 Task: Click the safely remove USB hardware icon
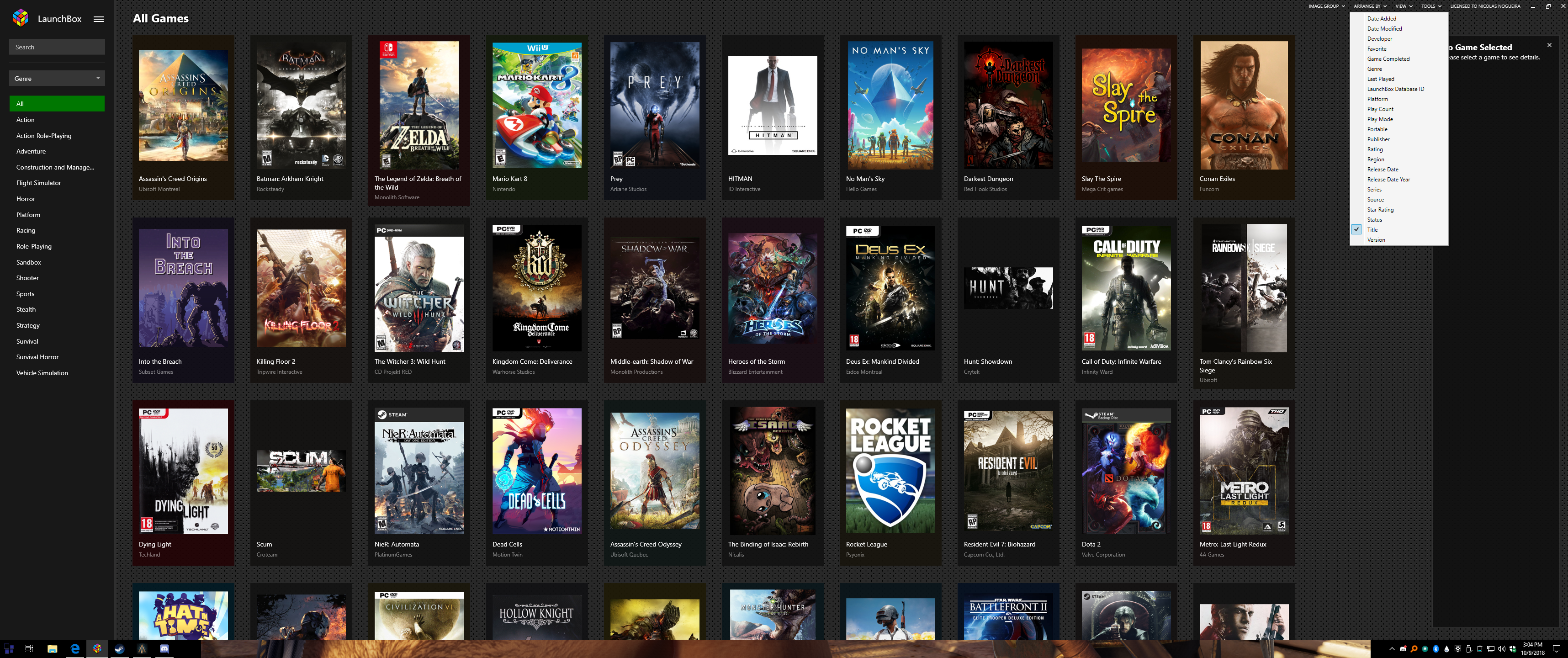pyautogui.click(x=1469, y=649)
